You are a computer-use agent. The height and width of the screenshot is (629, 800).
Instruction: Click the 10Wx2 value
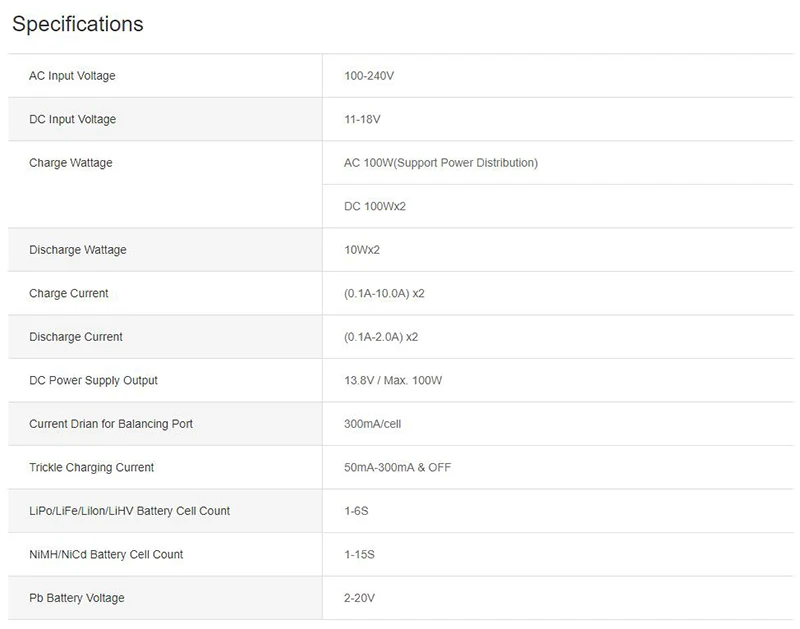coord(362,249)
